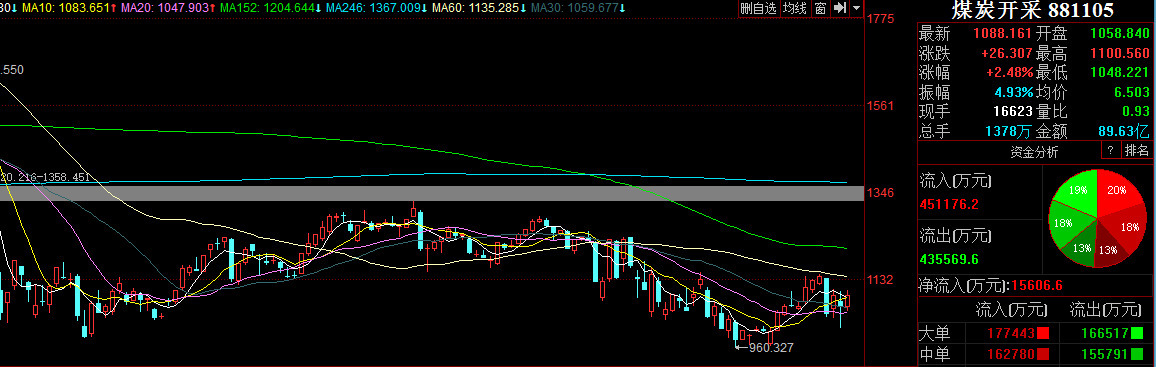
Task: Click the 删自选 button
Action: 759,8
